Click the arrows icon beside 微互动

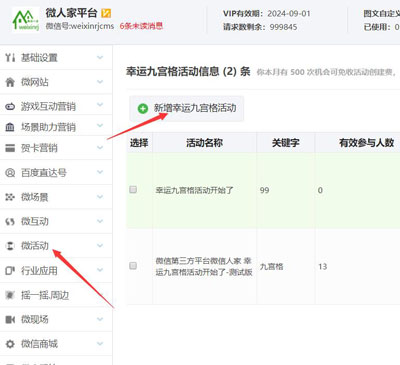coord(10,221)
